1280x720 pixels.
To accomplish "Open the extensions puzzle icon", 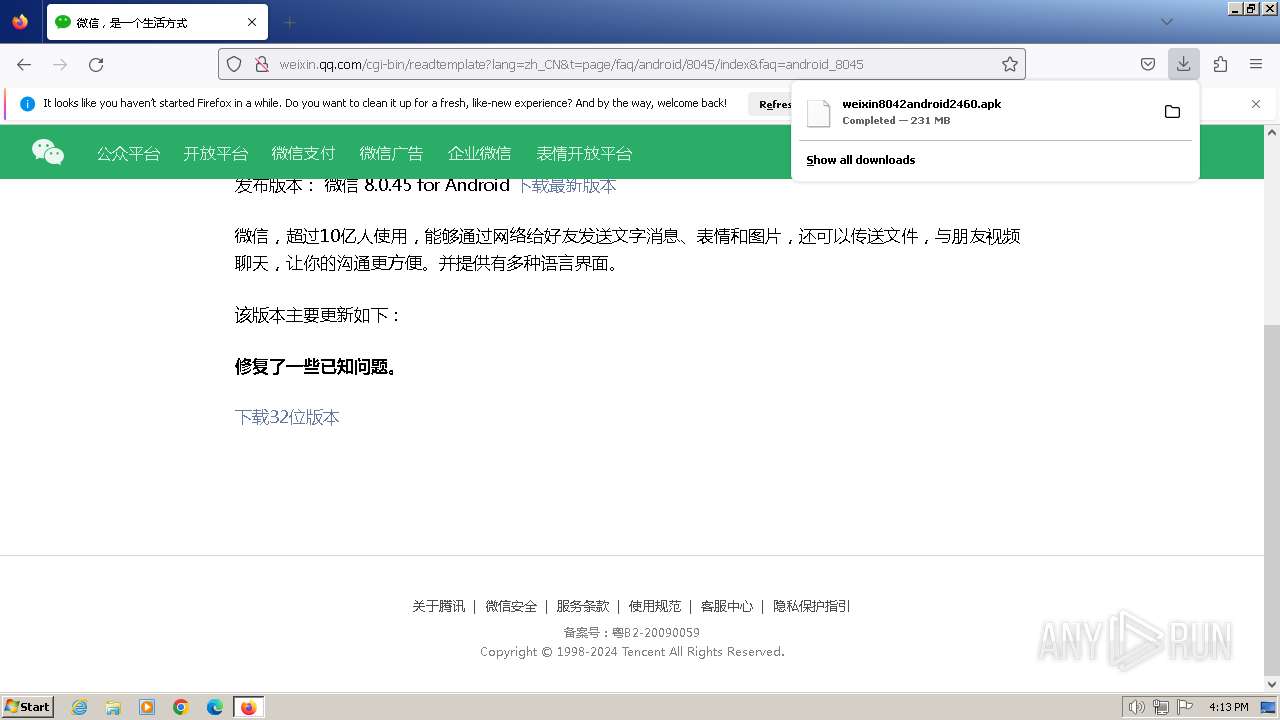I will 1220,64.
